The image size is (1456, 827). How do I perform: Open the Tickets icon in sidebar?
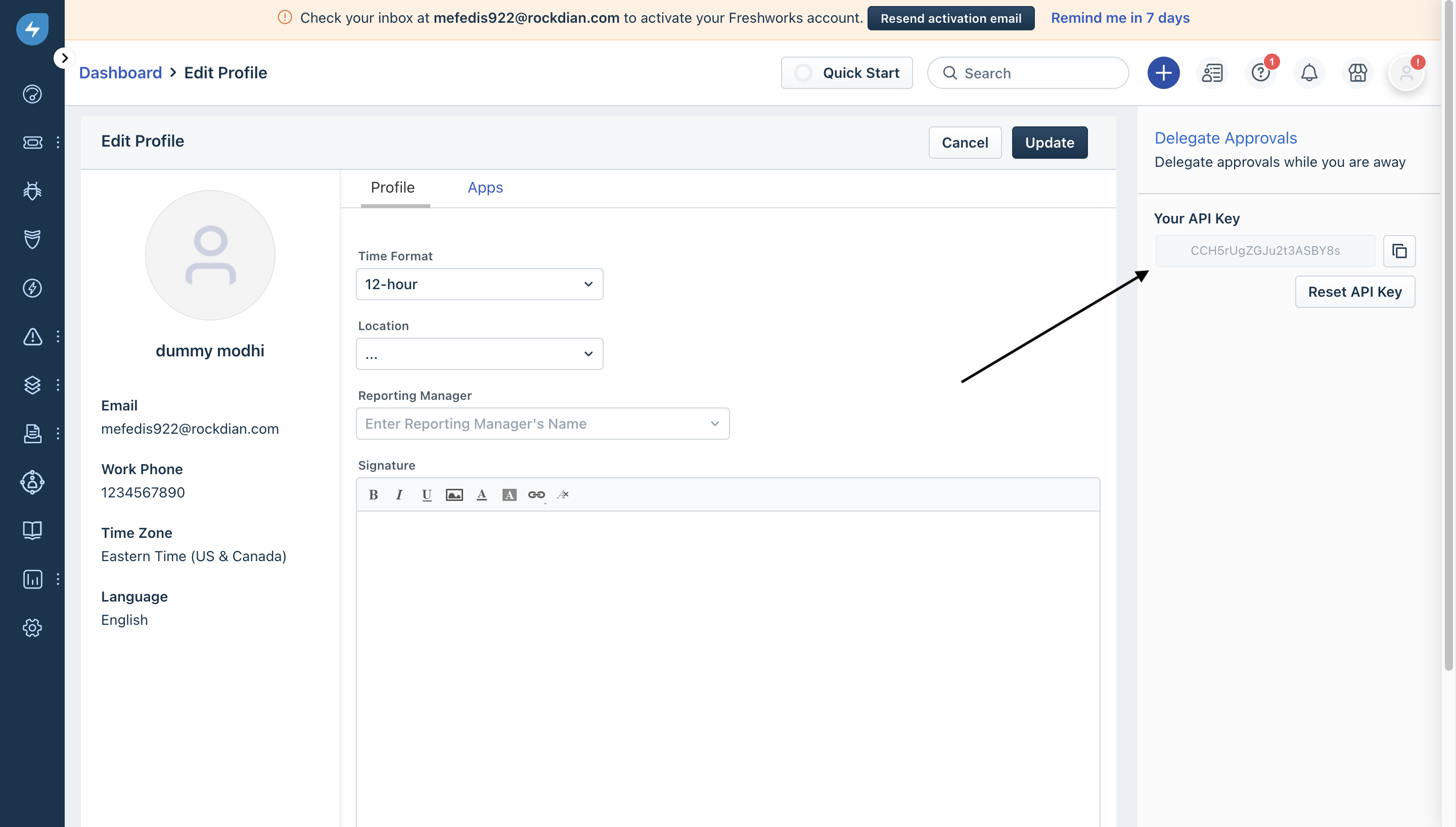coord(32,142)
